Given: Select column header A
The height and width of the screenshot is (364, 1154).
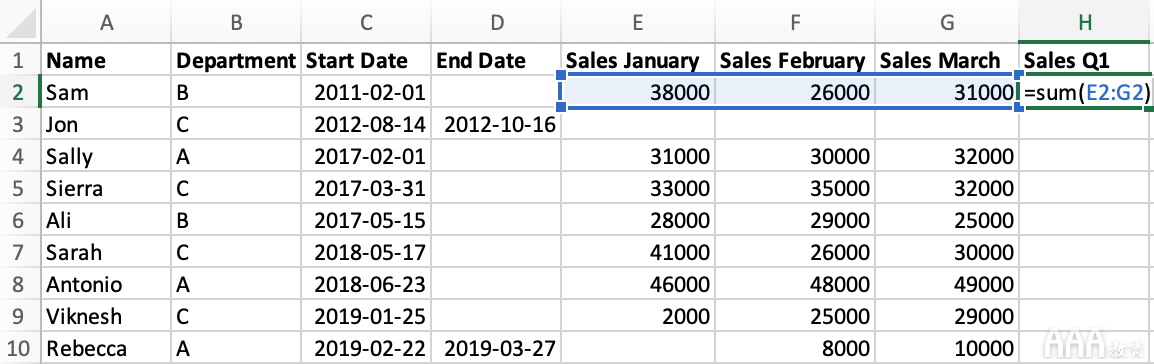Looking at the screenshot, I should 106,22.
